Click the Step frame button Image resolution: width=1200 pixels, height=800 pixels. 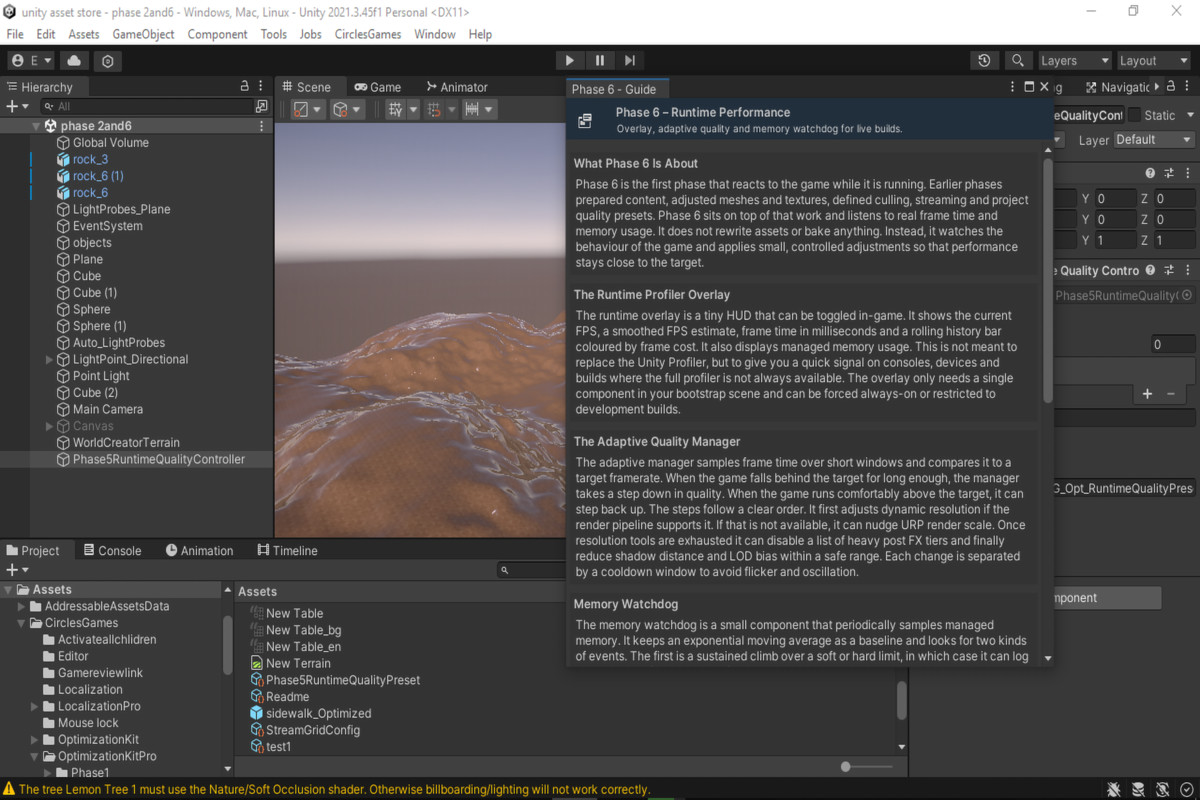(x=629, y=61)
